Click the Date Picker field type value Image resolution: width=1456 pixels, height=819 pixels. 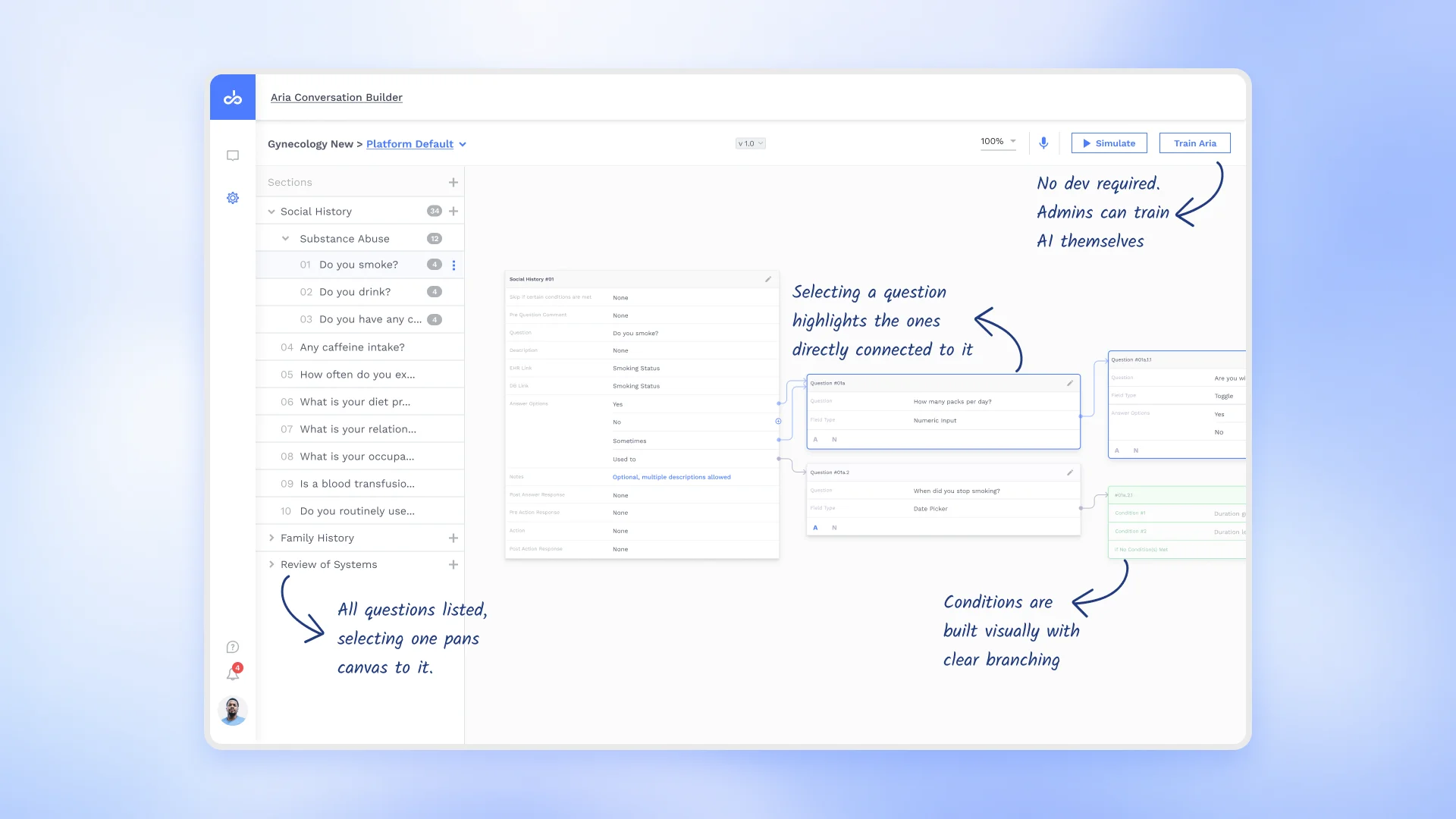pyautogui.click(x=930, y=509)
